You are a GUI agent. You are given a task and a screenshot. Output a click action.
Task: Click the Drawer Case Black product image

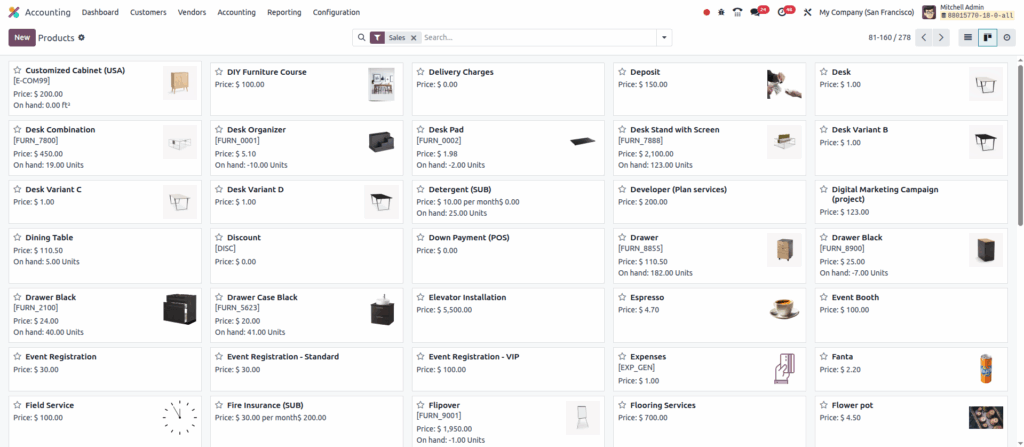[x=382, y=310]
